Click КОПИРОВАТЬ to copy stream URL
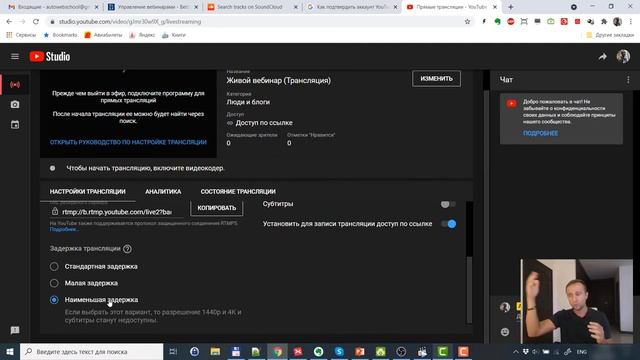 (217, 208)
